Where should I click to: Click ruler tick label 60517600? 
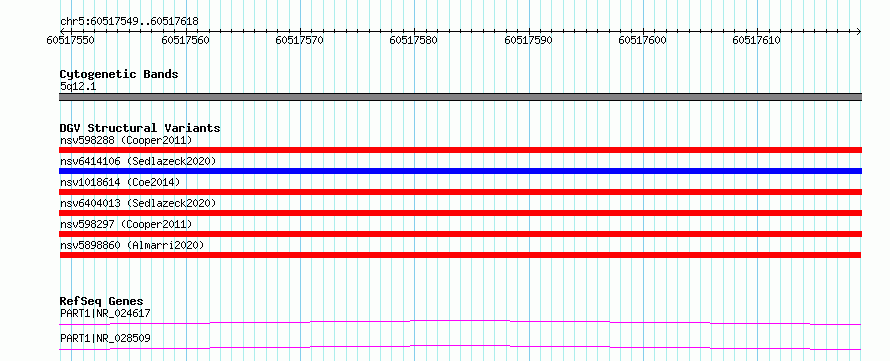(x=642, y=40)
